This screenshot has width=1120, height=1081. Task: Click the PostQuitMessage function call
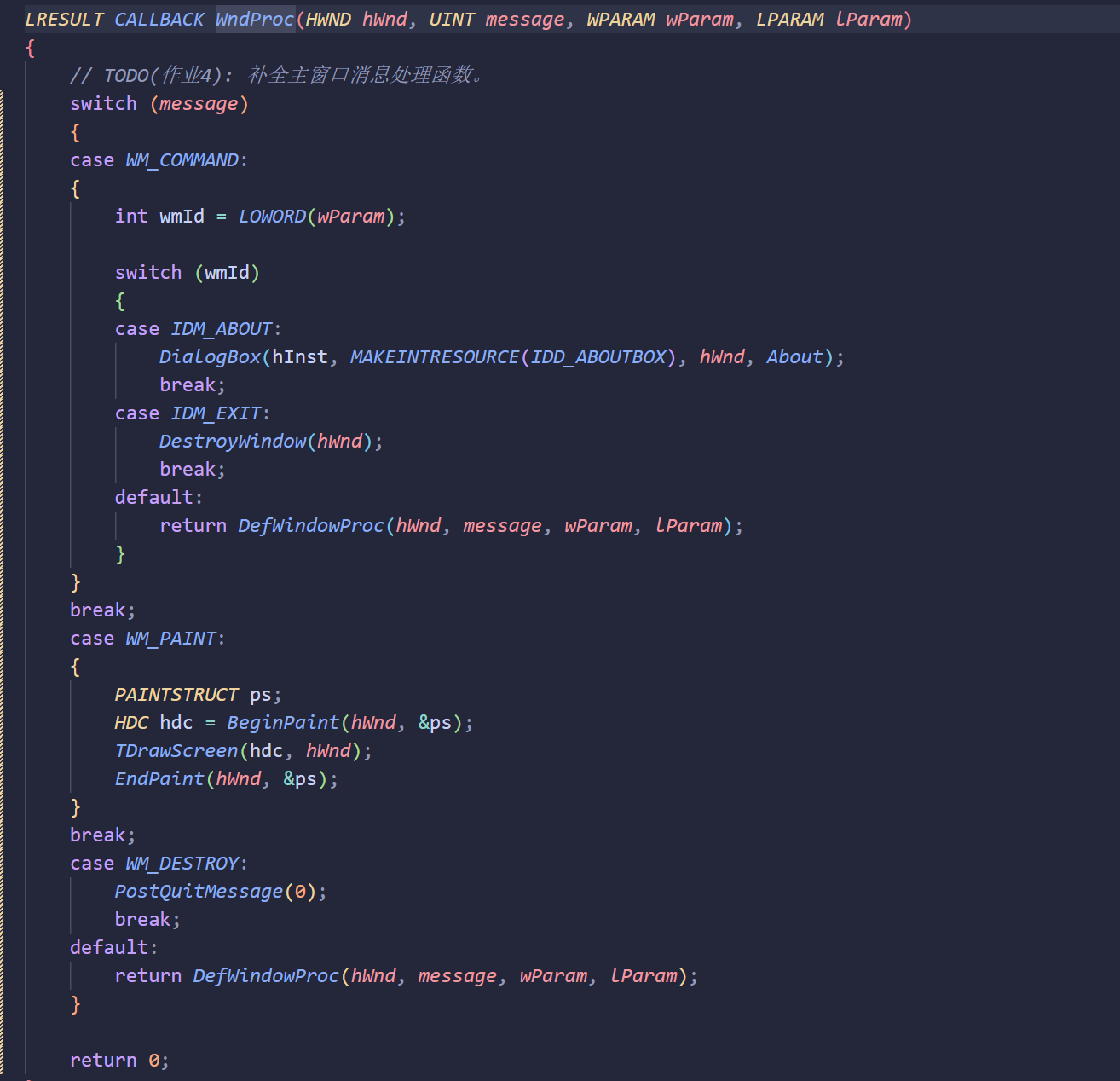199,892
